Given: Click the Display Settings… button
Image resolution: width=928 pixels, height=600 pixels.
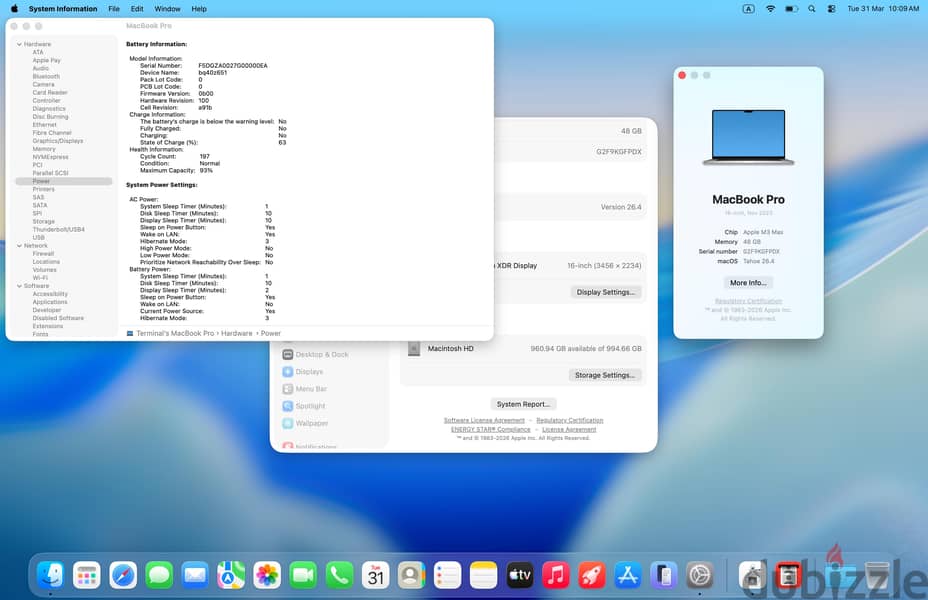Looking at the screenshot, I should coord(605,292).
